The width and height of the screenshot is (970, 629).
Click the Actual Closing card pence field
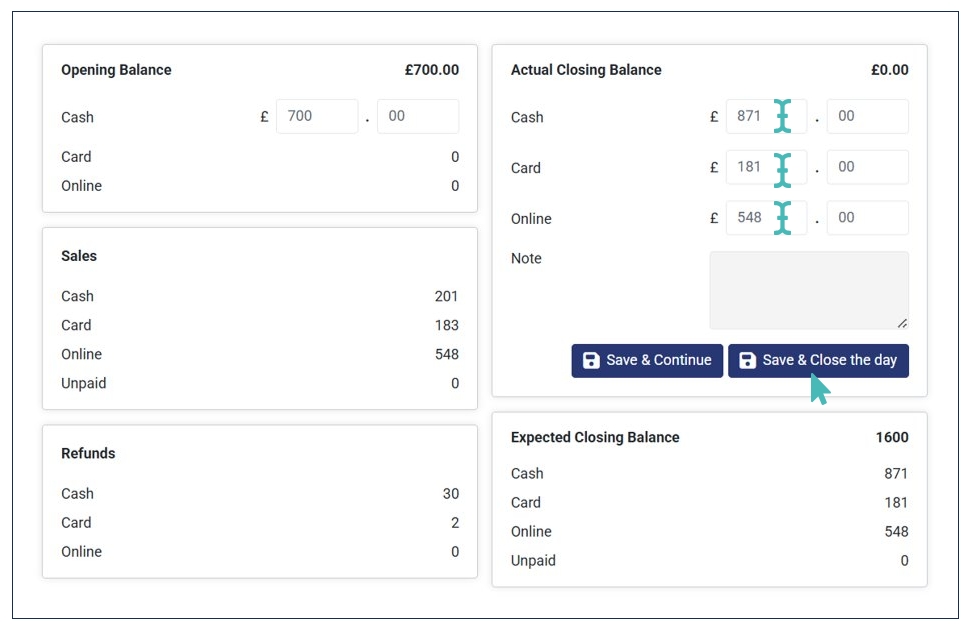click(x=867, y=167)
